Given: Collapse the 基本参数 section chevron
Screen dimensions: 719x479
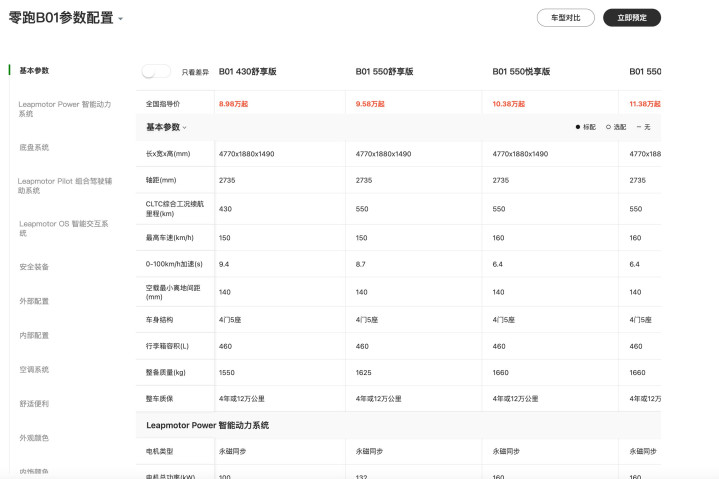Looking at the screenshot, I should pyautogui.click(x=185, y=128).
